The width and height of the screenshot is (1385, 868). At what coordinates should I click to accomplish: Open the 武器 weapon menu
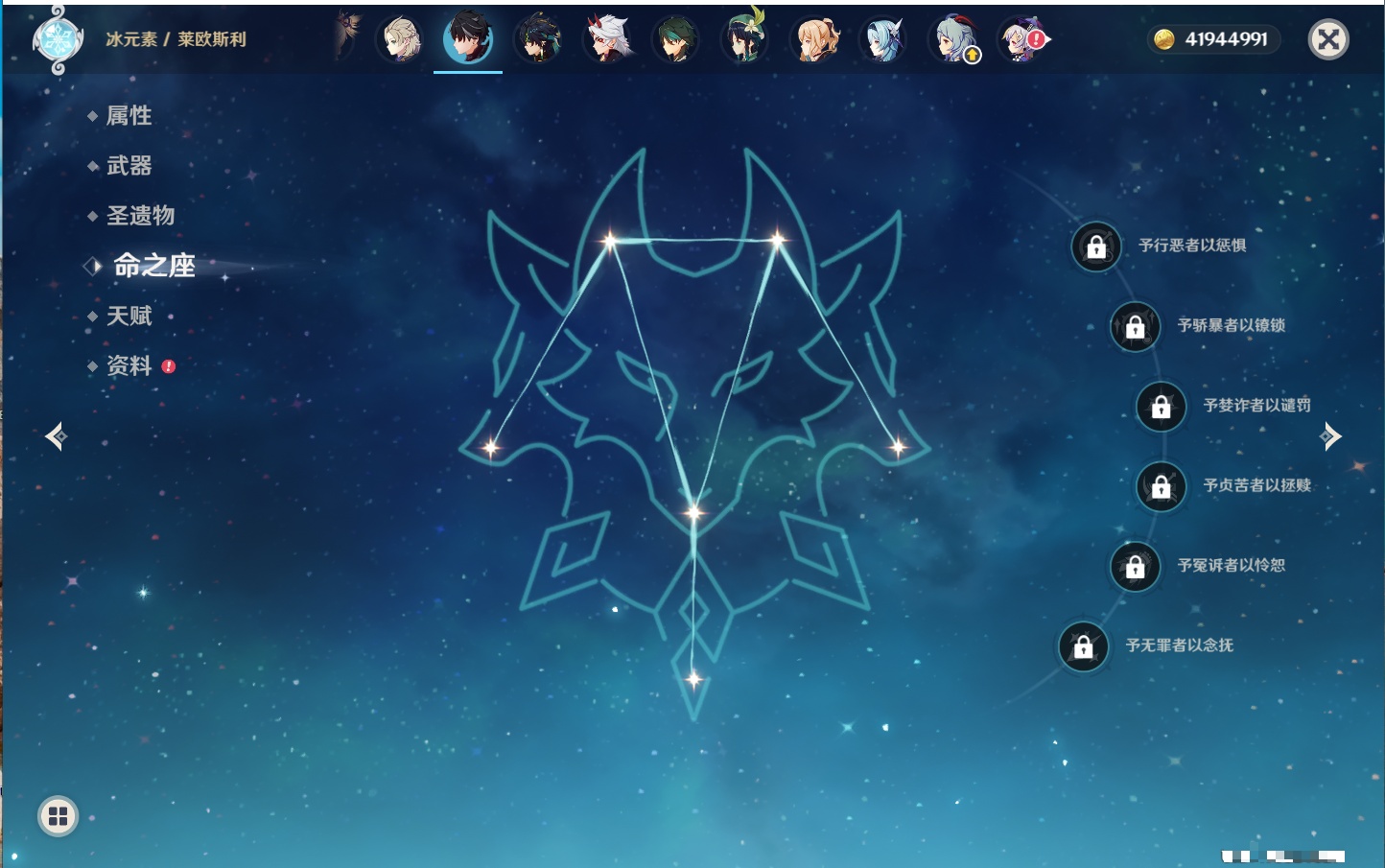(129, 166)
